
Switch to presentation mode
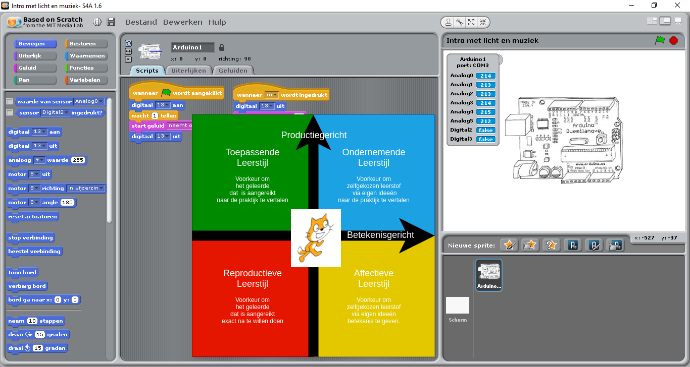coord(678,21)
